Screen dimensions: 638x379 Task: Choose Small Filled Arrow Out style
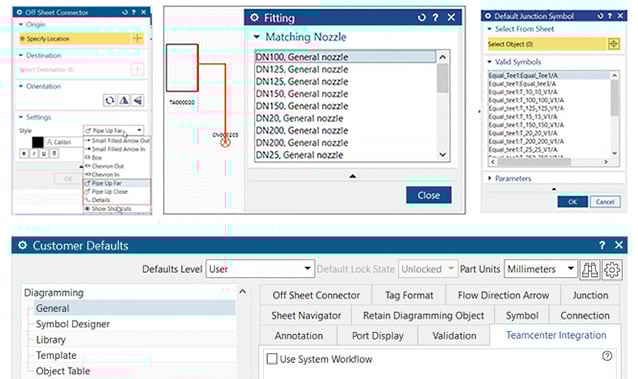117,140
